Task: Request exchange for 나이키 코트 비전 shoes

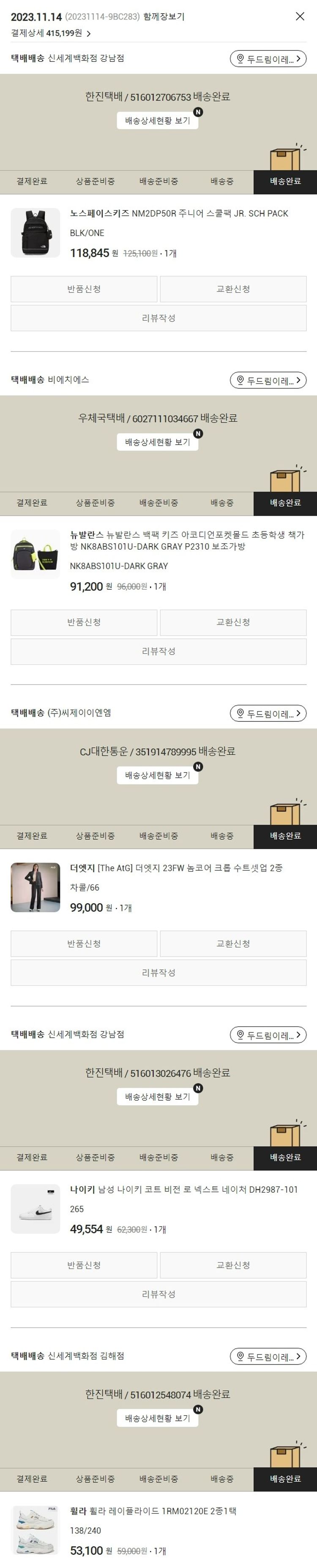Action: click(233, 1265)
